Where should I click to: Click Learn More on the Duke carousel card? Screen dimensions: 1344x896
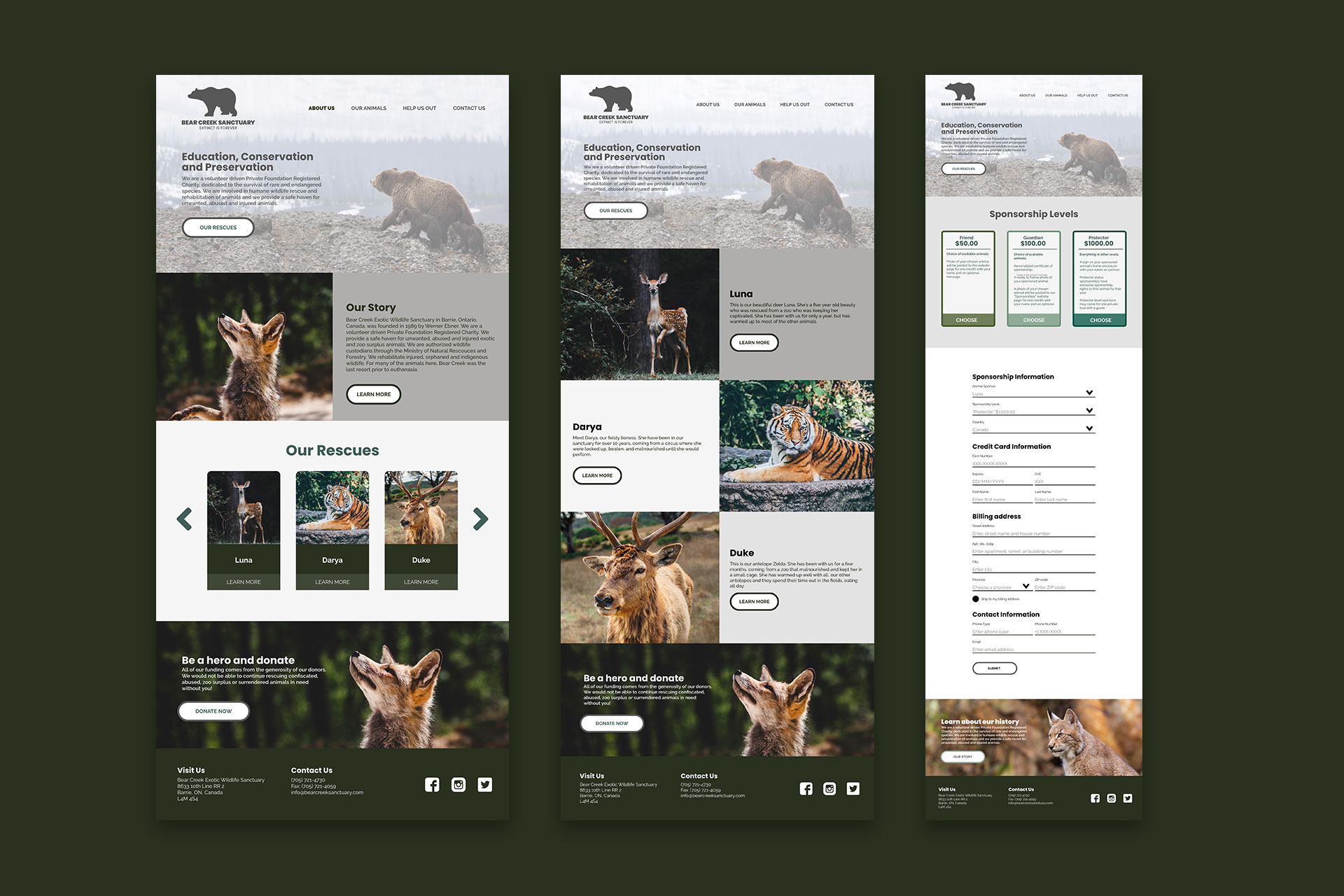tap(421, 582)
